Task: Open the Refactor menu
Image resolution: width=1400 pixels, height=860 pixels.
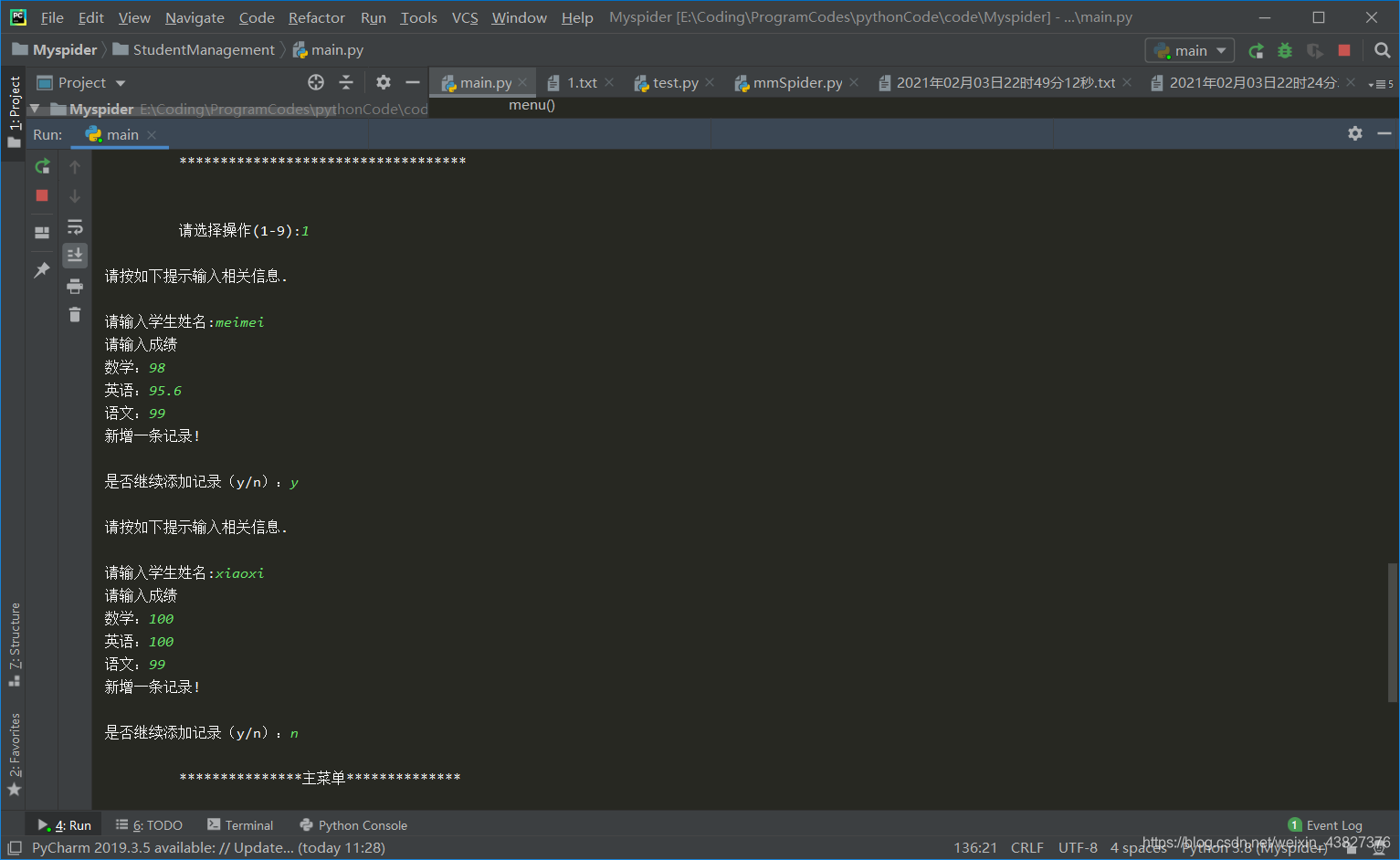Action: (x=316, y=17)
